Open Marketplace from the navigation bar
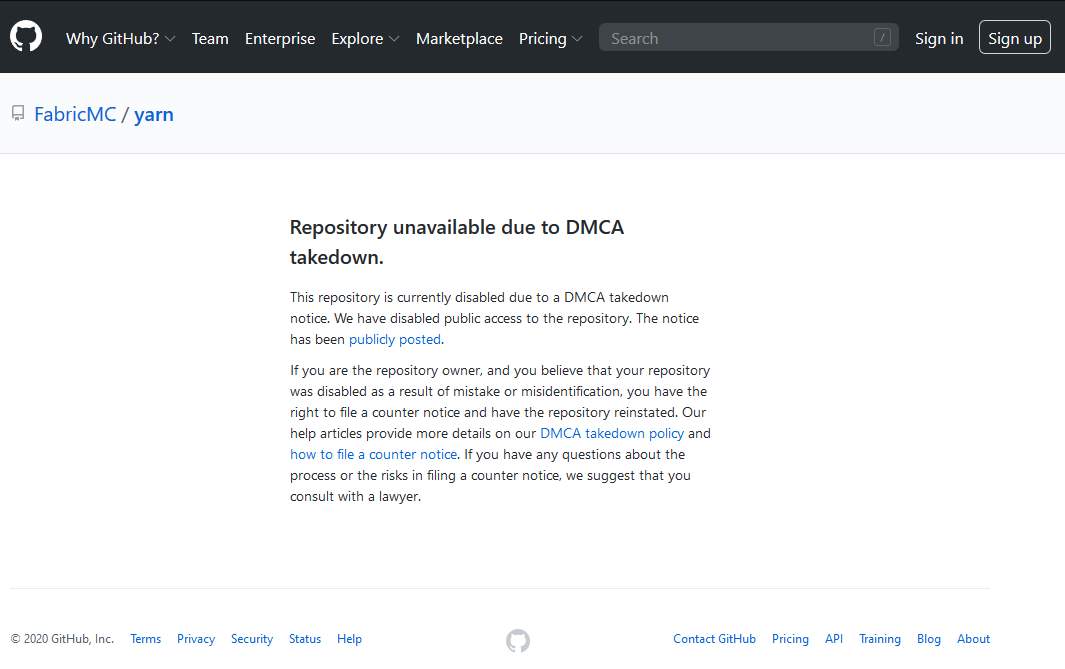Screen dimensions: 1065x669 coord(459,39)
